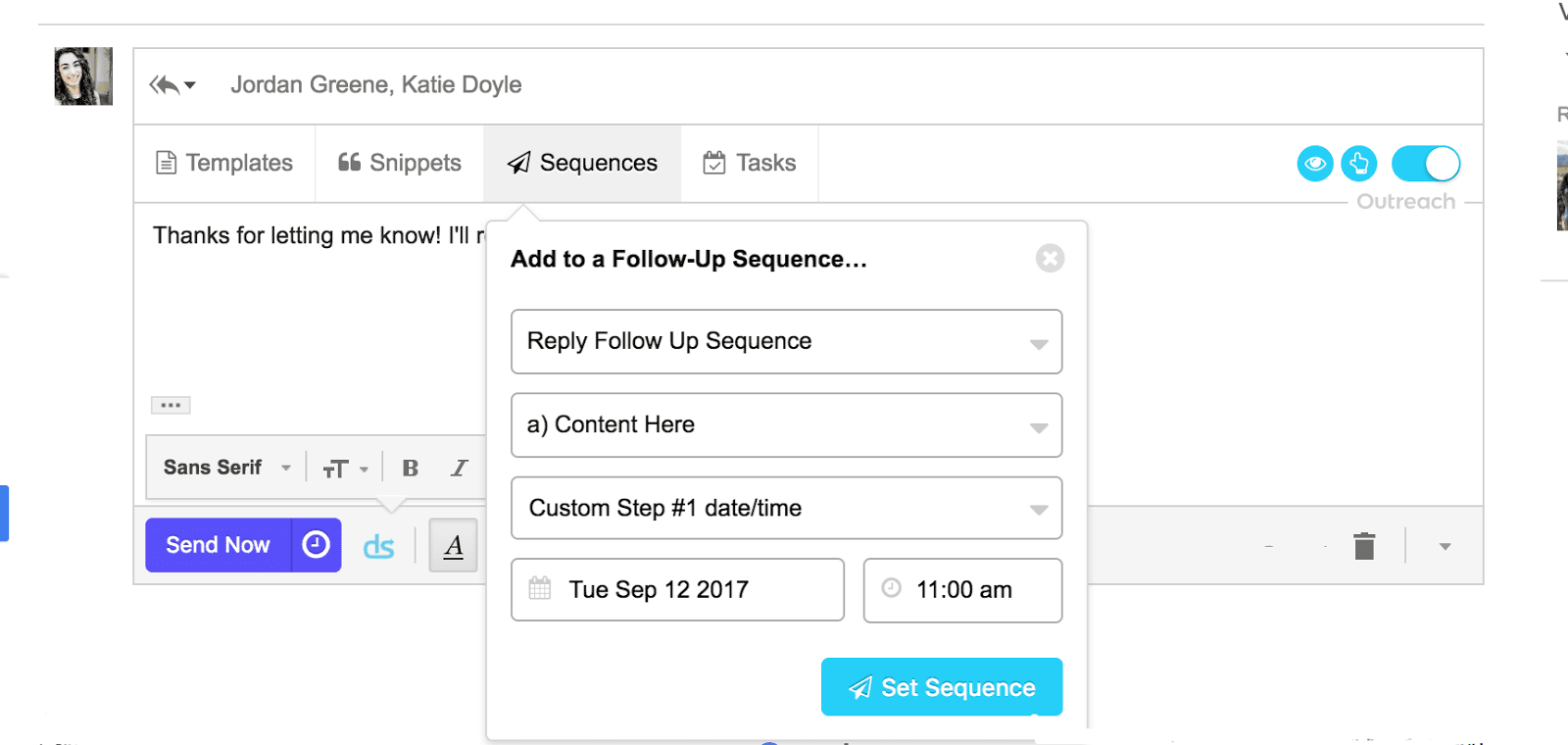Switch to the Snippets tab
The image size is (1568, 745).
point(400,164)
